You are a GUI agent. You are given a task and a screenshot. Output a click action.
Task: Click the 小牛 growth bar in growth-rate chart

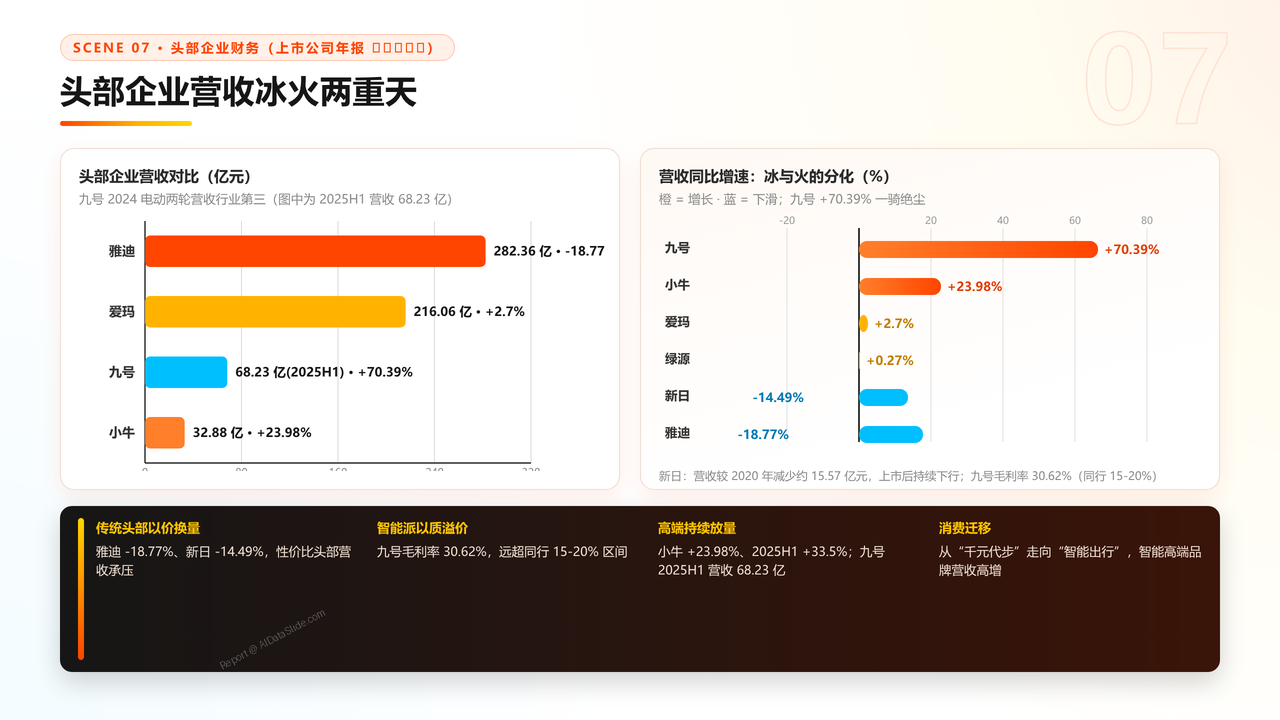900,286
